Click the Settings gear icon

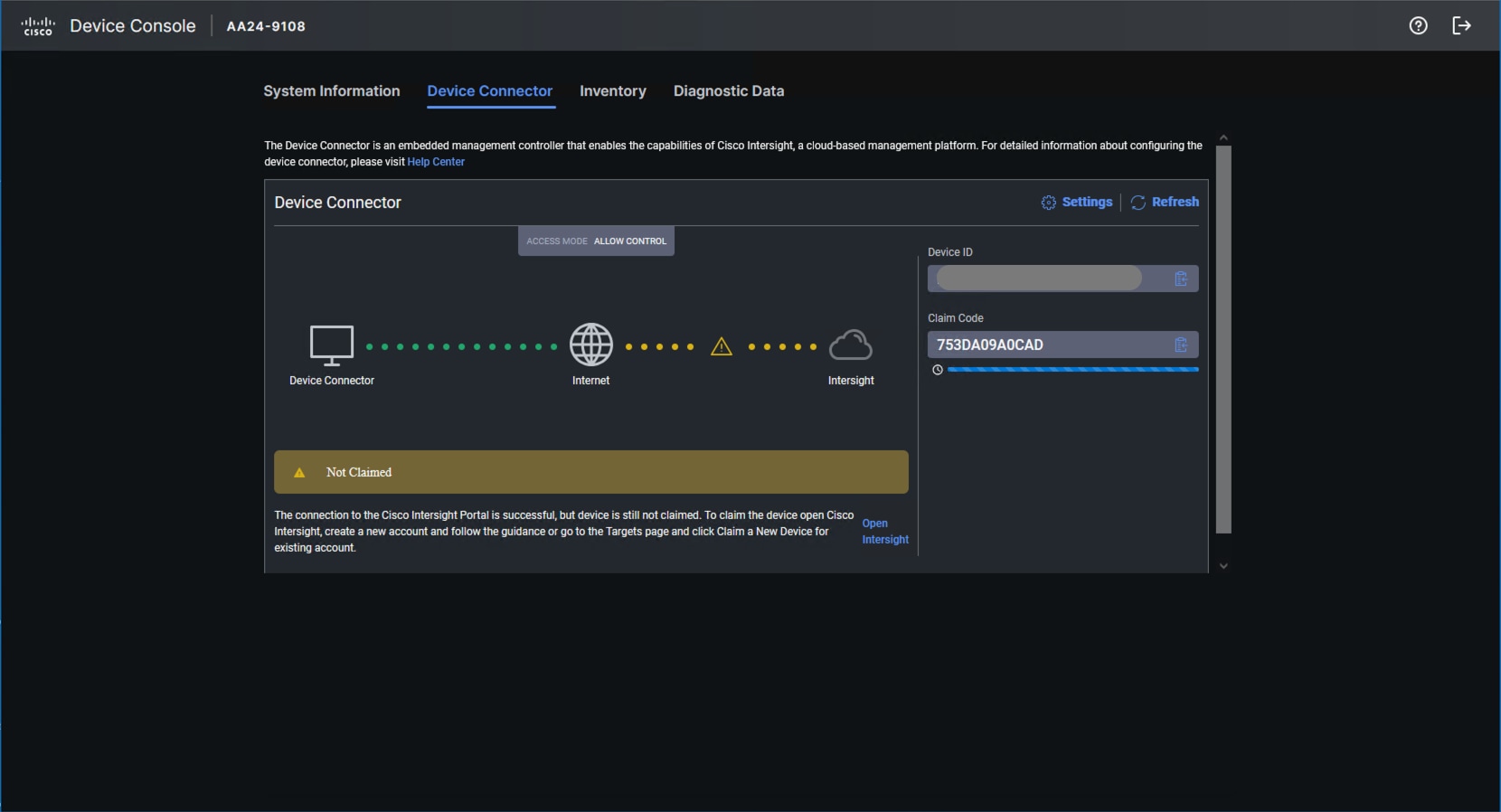[x=1049, y=203]
